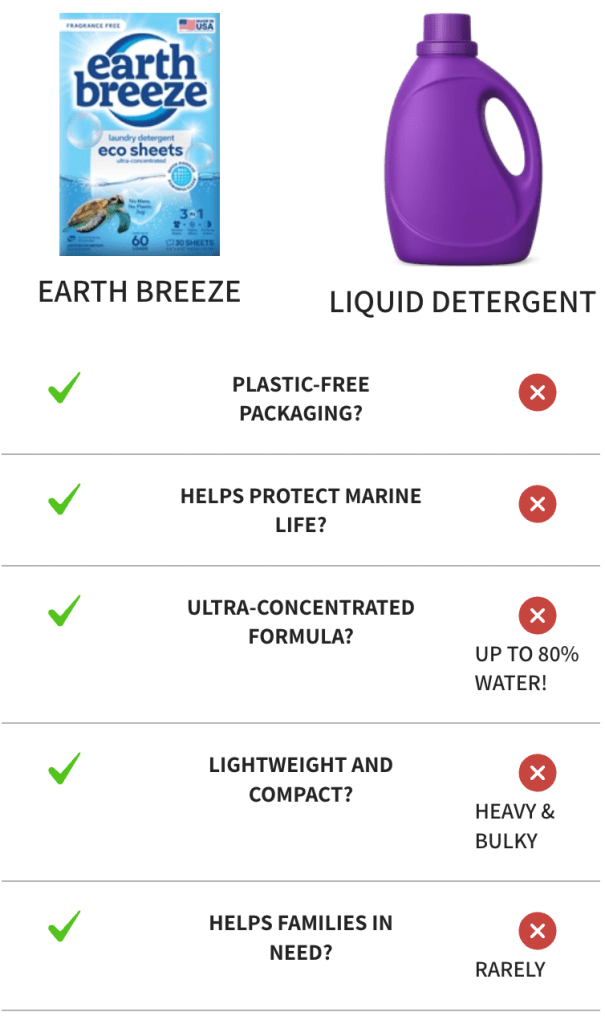Click the Earth Breeze column heading

tap(139, 291)
